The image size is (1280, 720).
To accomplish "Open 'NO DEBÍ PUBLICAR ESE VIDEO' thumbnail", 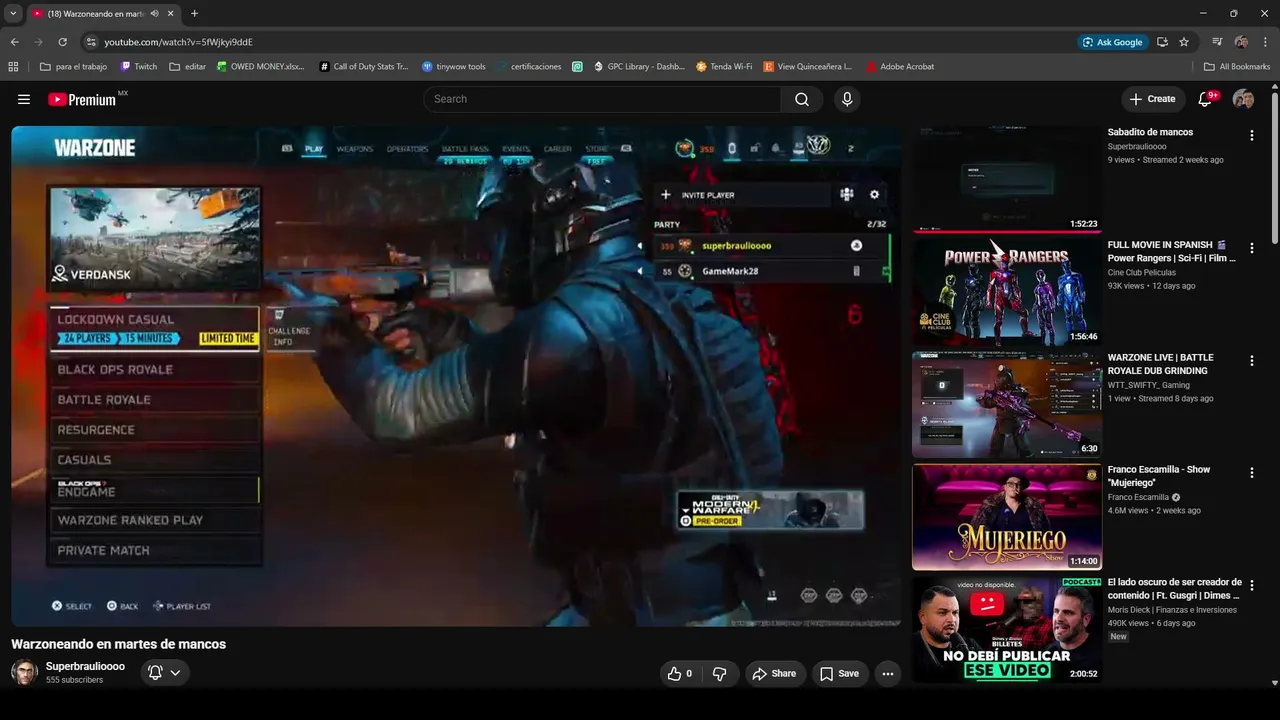I will (x=1006, y=630).
